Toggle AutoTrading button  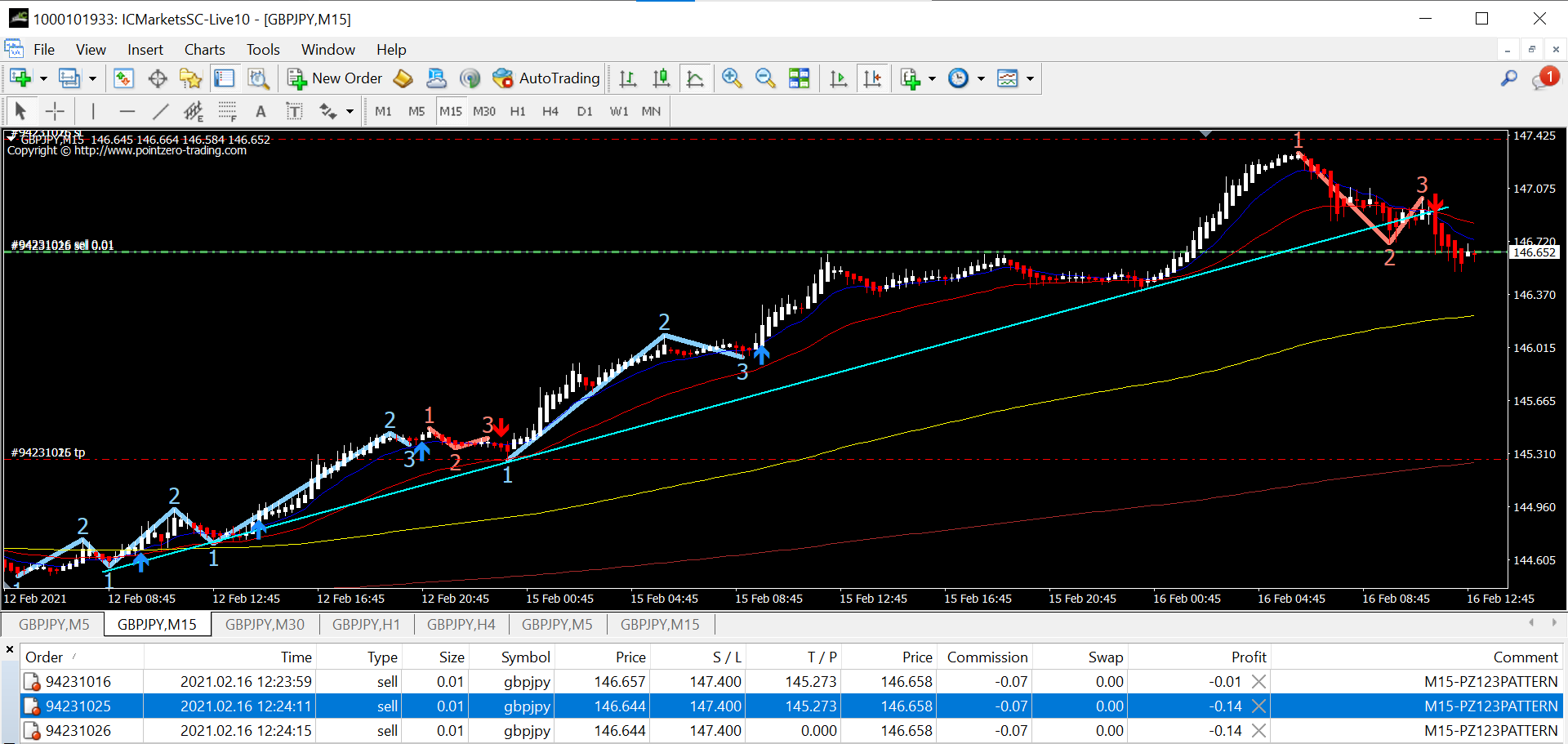coord(546,78)
